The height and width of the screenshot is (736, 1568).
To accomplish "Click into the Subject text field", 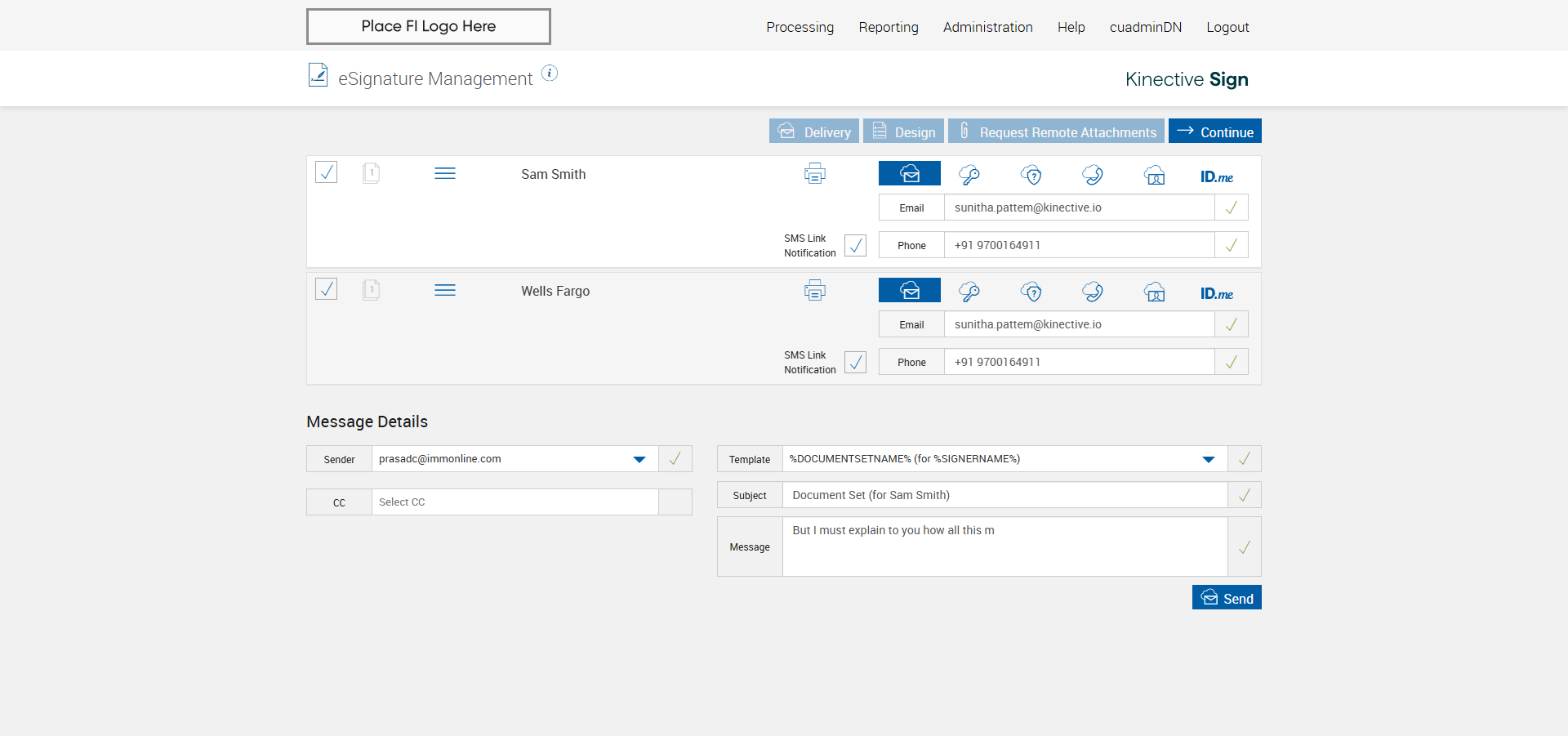I will tap(1004, 495).
